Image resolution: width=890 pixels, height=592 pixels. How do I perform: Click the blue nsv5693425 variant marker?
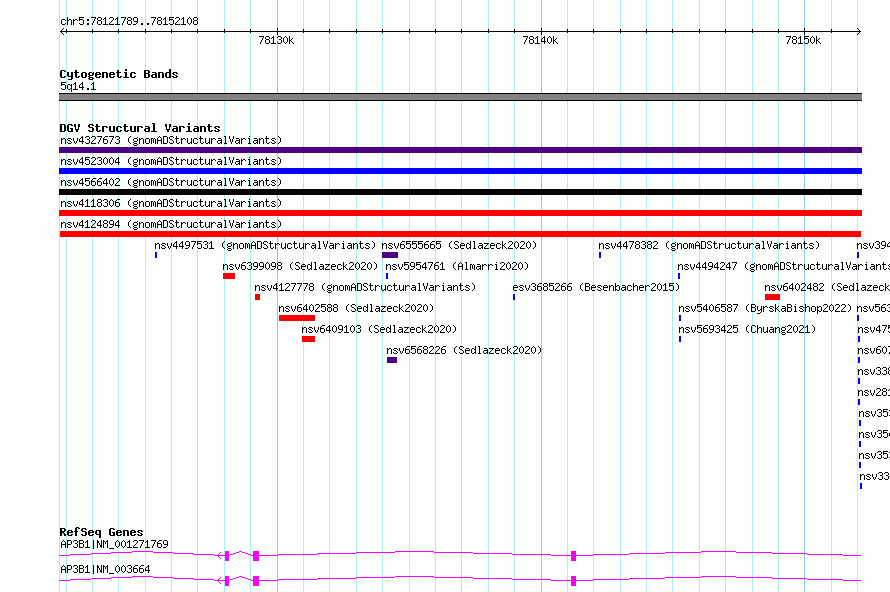point(680,339)
